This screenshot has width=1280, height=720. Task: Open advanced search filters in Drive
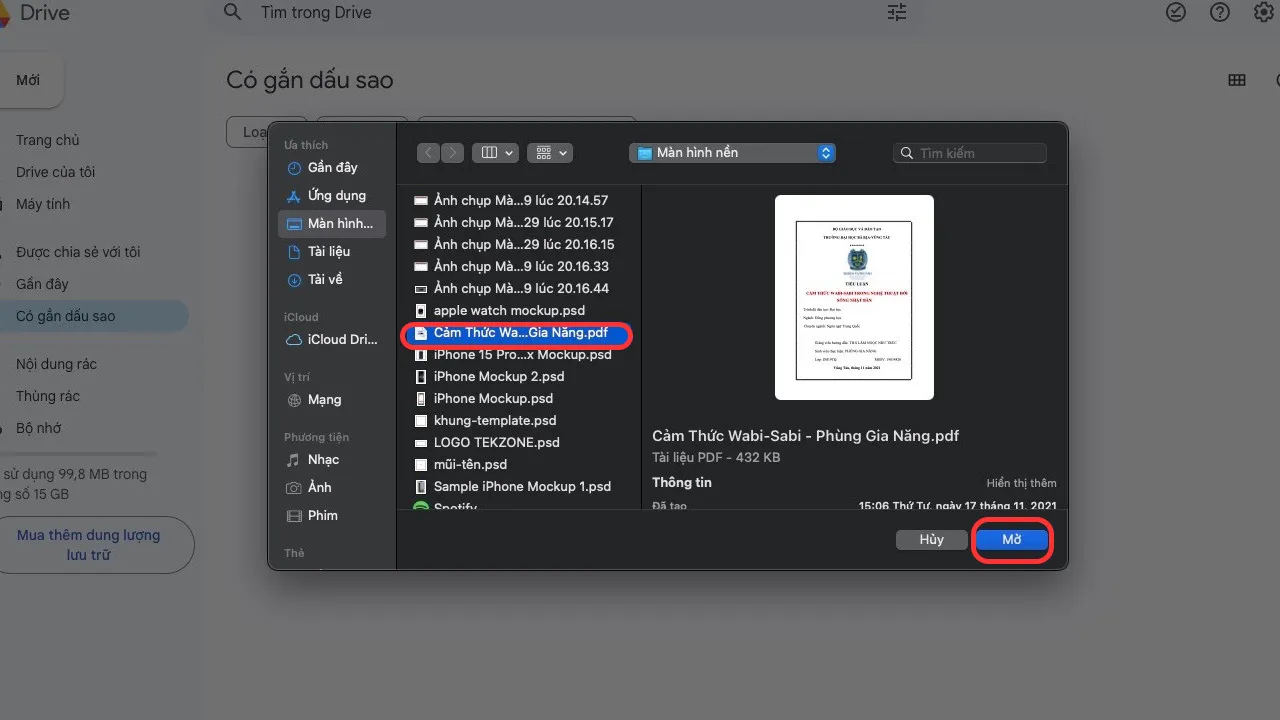point(896,12)
